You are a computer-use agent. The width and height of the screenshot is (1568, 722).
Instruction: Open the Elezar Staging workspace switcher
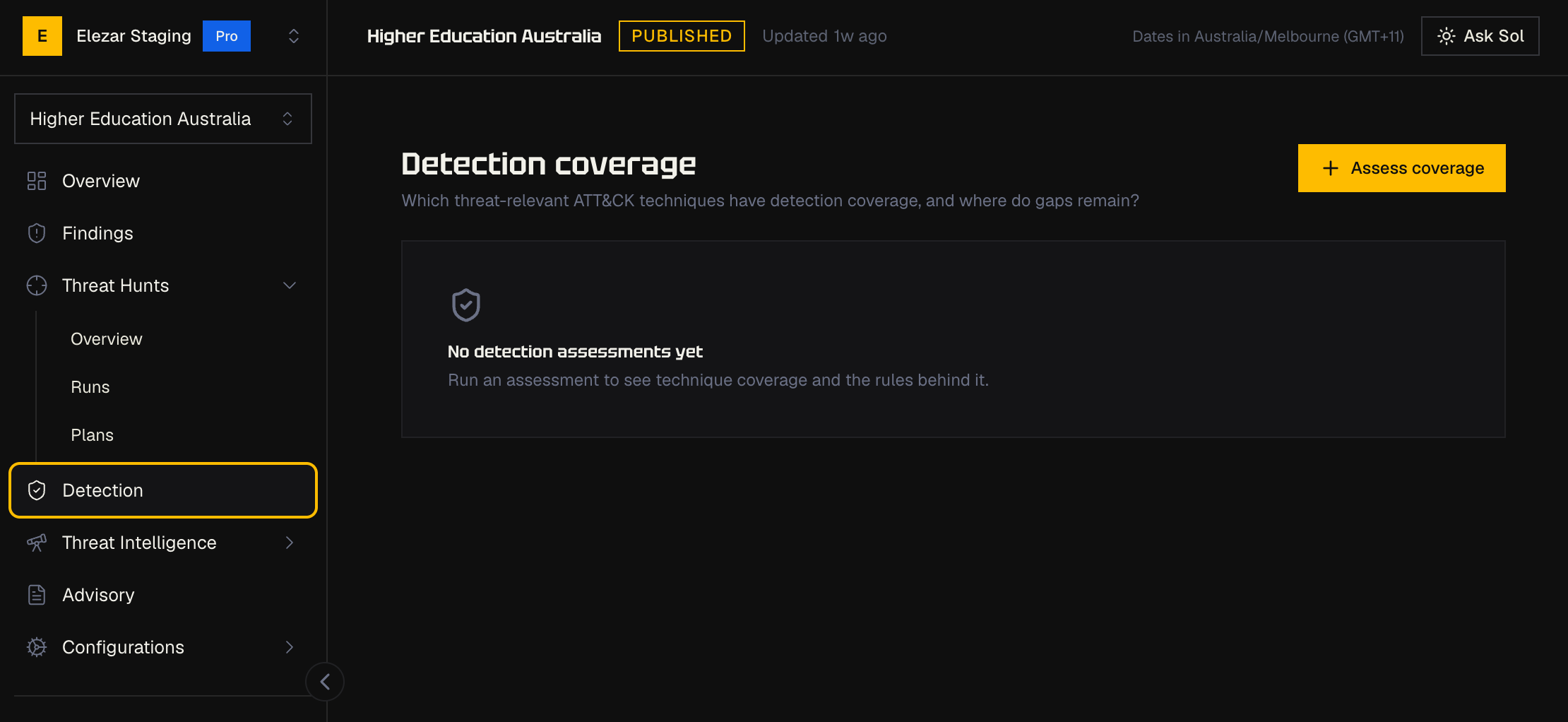coord(294,36)
